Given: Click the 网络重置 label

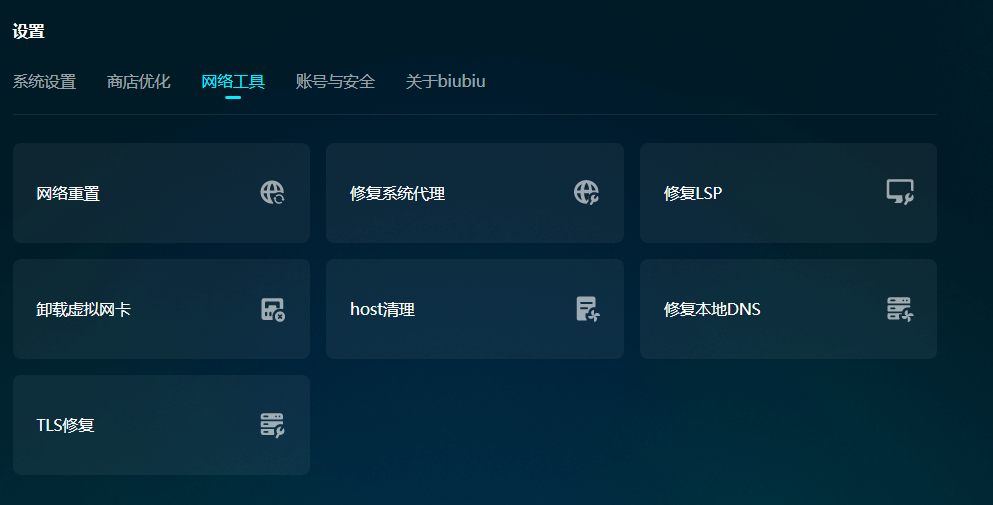Looking at the screenshot, I should [x=68, y=193].
